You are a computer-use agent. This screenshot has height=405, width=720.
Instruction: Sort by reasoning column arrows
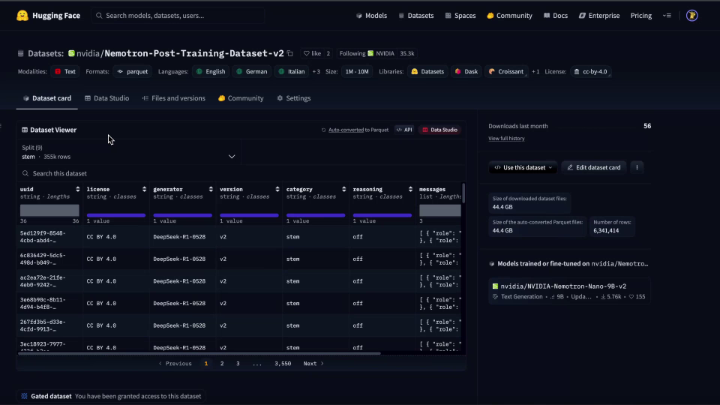tap(411, 189)
